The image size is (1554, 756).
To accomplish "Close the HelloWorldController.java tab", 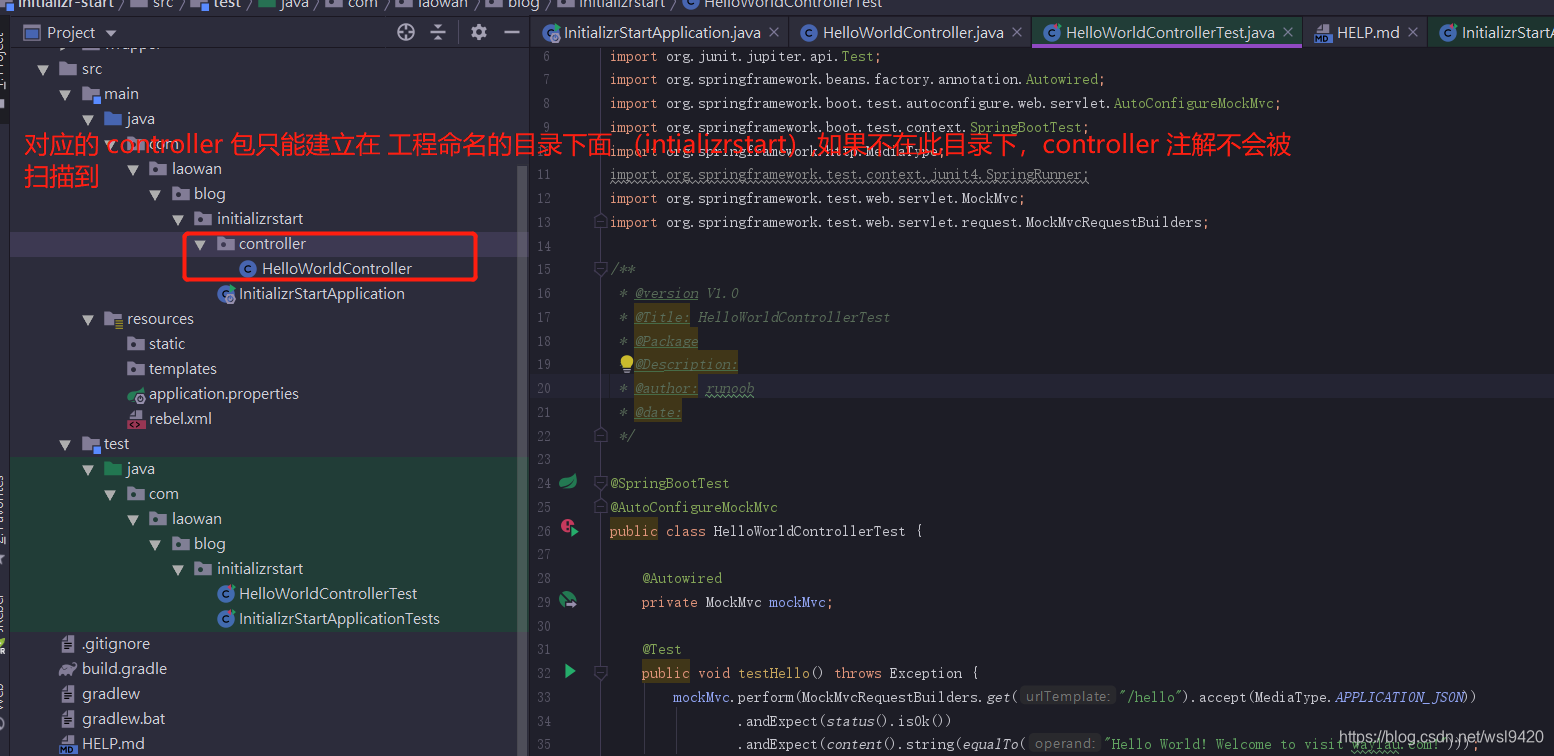I will [1016, 32].
